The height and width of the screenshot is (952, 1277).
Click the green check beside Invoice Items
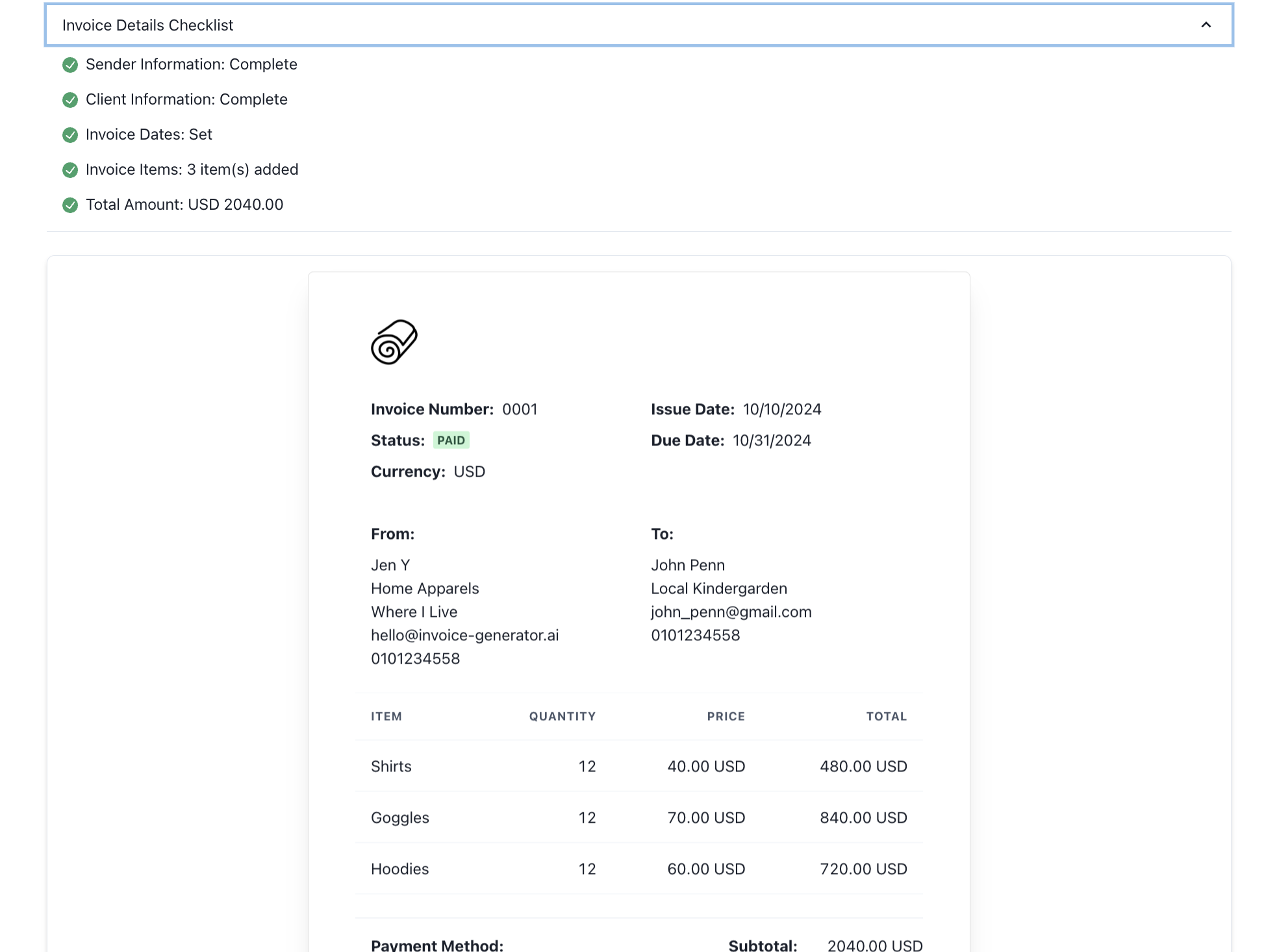click(70, 170)
